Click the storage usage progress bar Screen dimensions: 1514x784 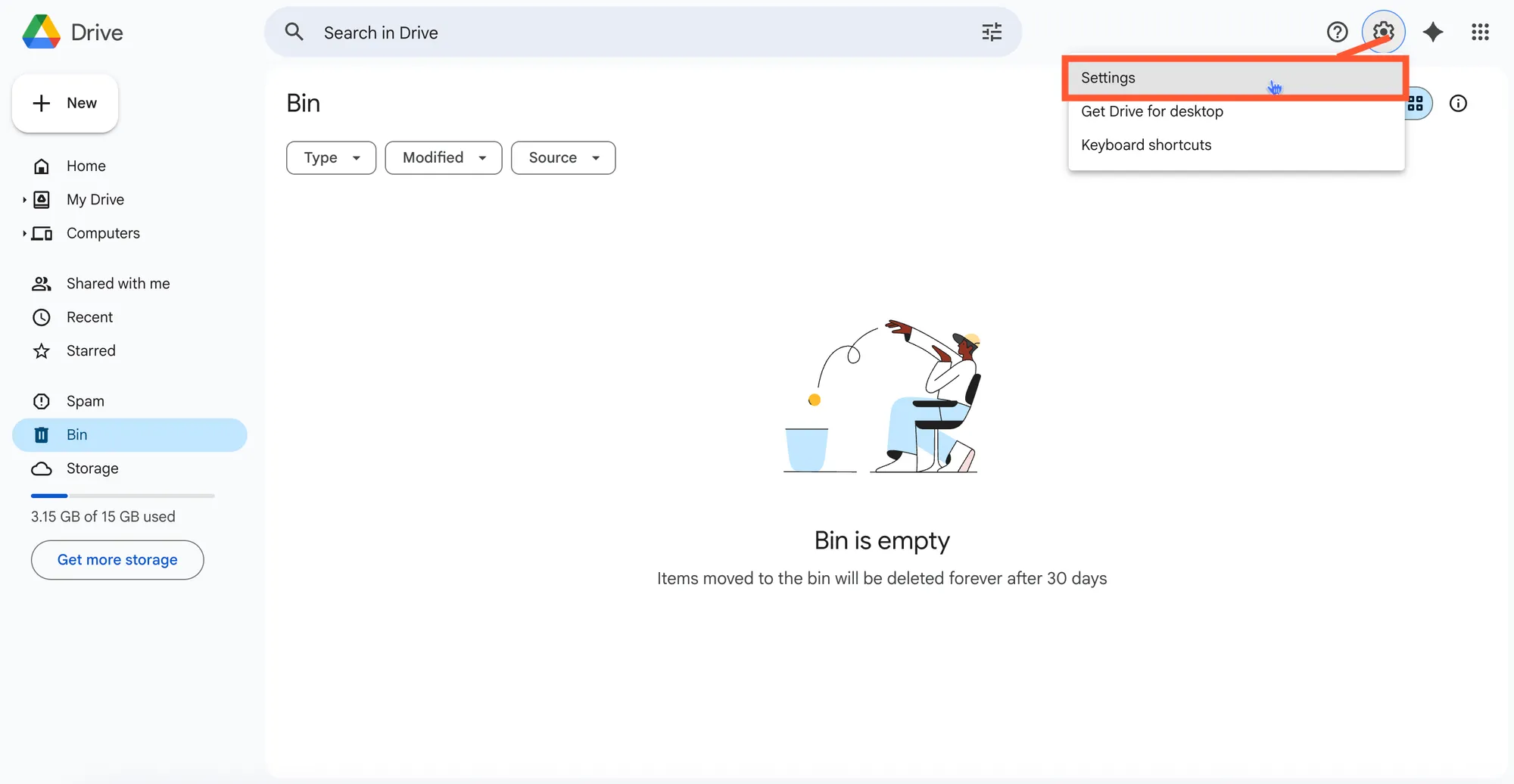pos(123,496)
